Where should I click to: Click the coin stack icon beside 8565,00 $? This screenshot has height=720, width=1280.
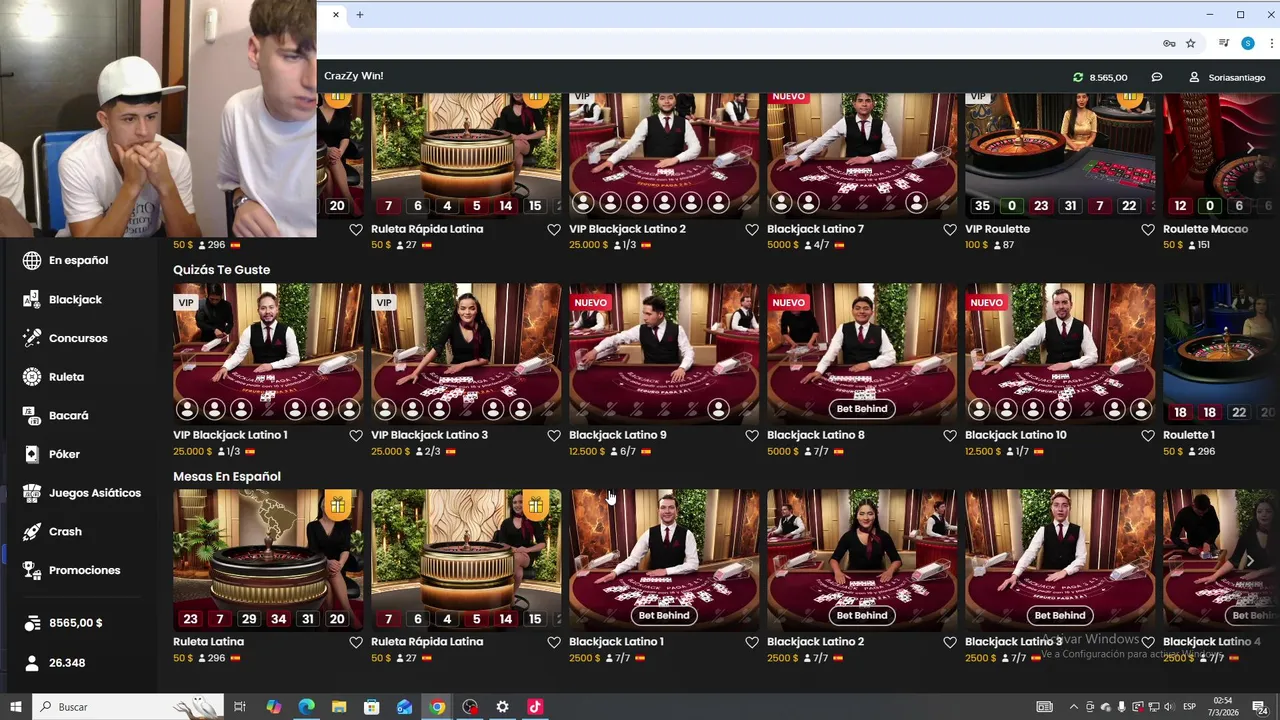tap(32, 623)
